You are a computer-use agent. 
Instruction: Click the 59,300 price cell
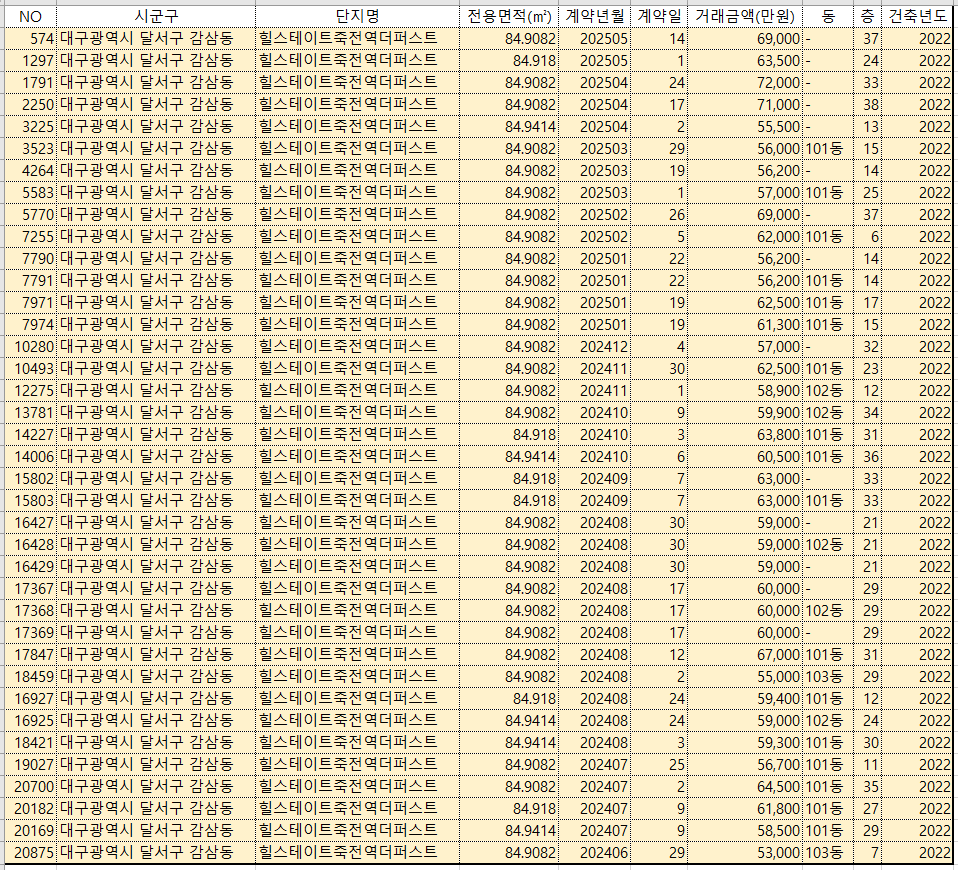point(745,742)
